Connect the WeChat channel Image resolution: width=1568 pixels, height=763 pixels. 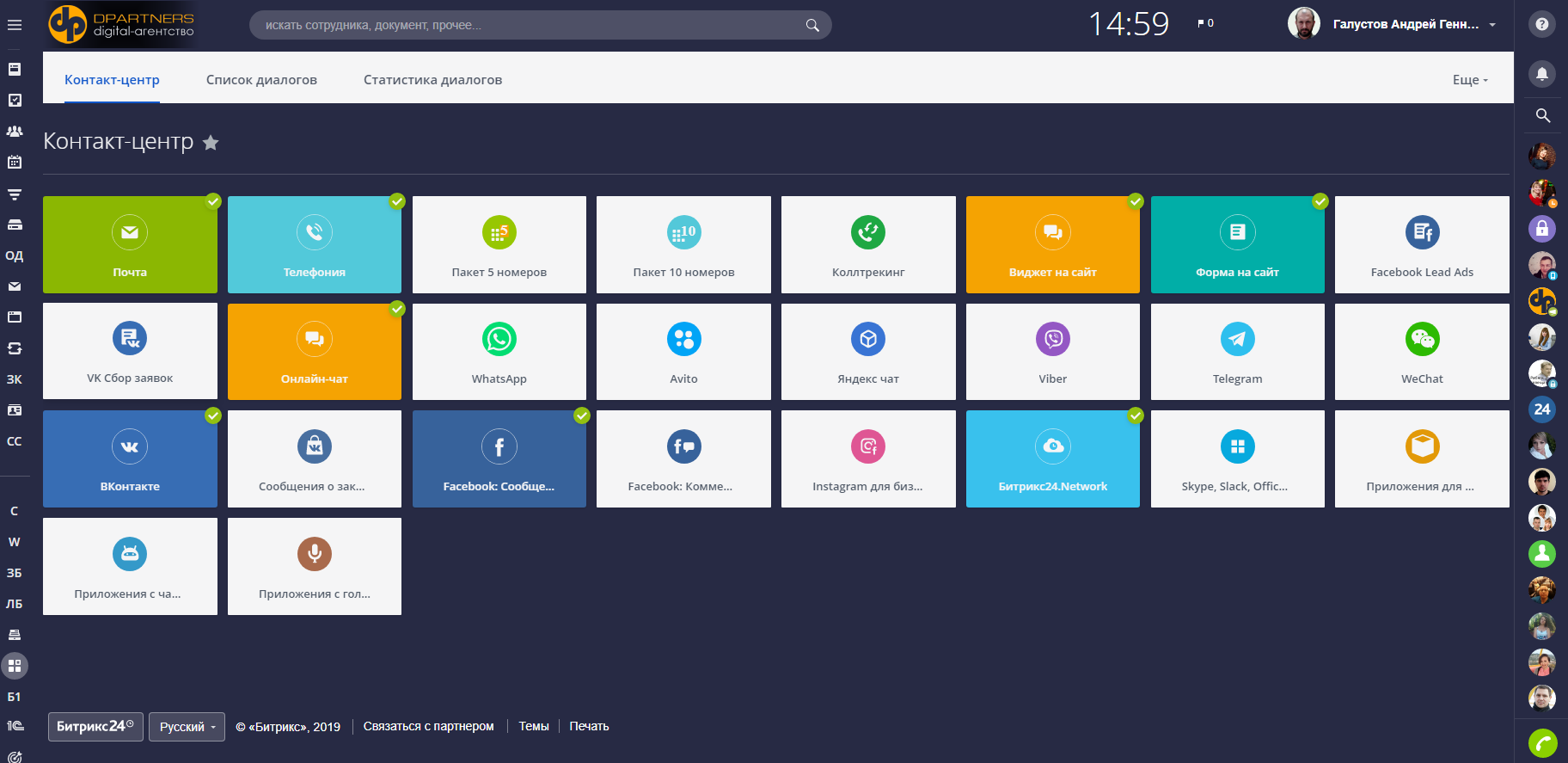pyautogui.click(x=1422, y=352)
